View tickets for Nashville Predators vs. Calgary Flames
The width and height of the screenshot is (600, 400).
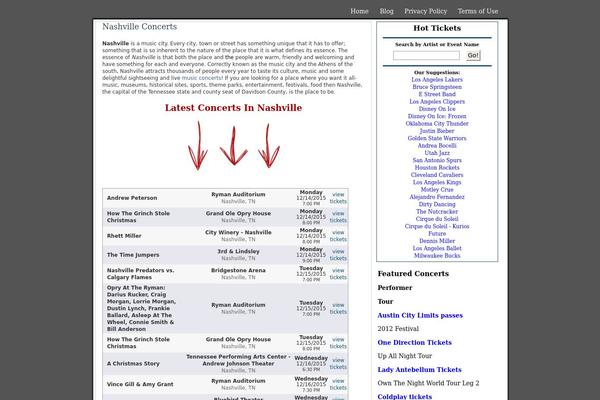click(338, 274)
